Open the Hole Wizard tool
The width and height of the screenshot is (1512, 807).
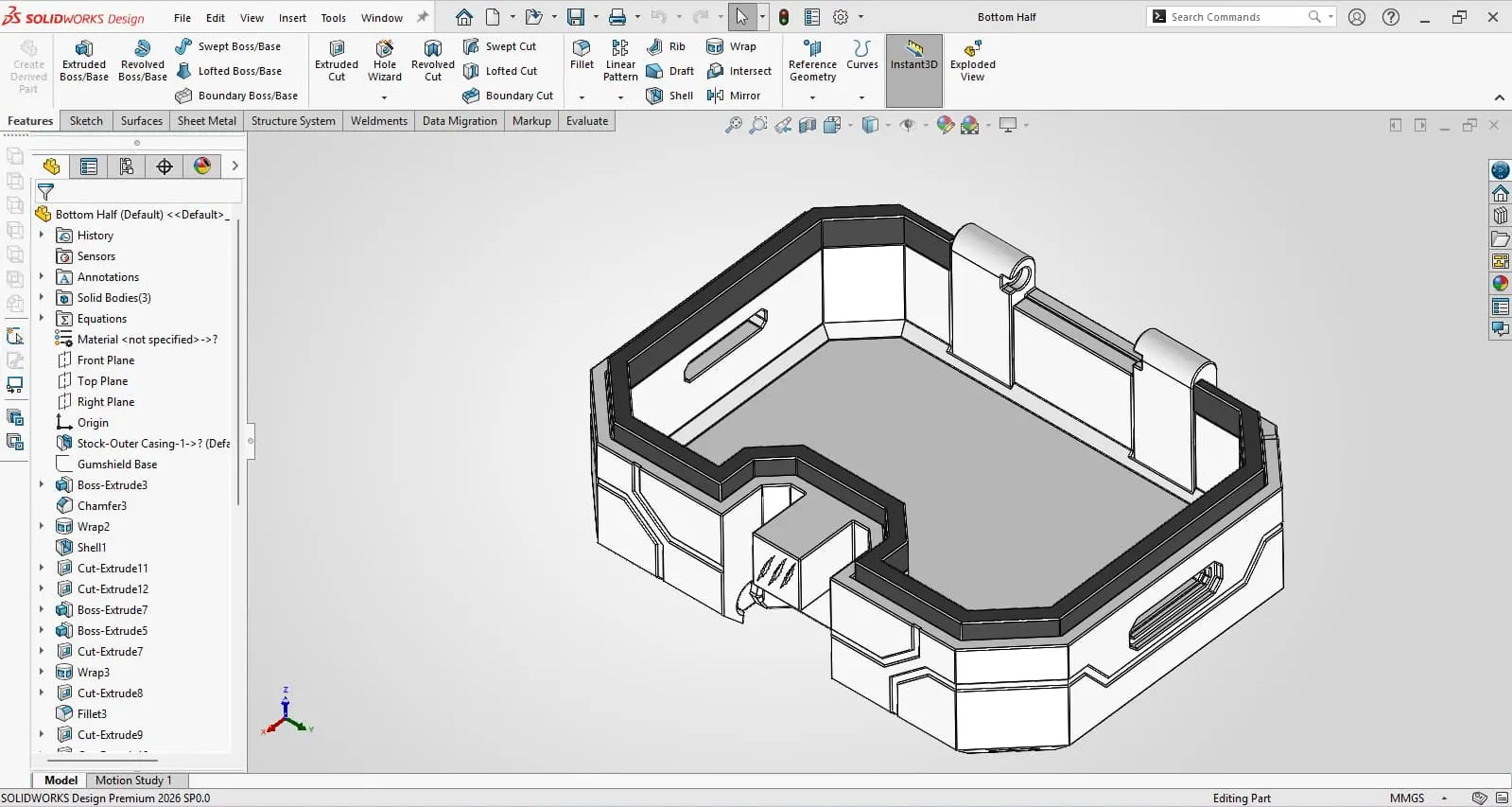point(385,61)
